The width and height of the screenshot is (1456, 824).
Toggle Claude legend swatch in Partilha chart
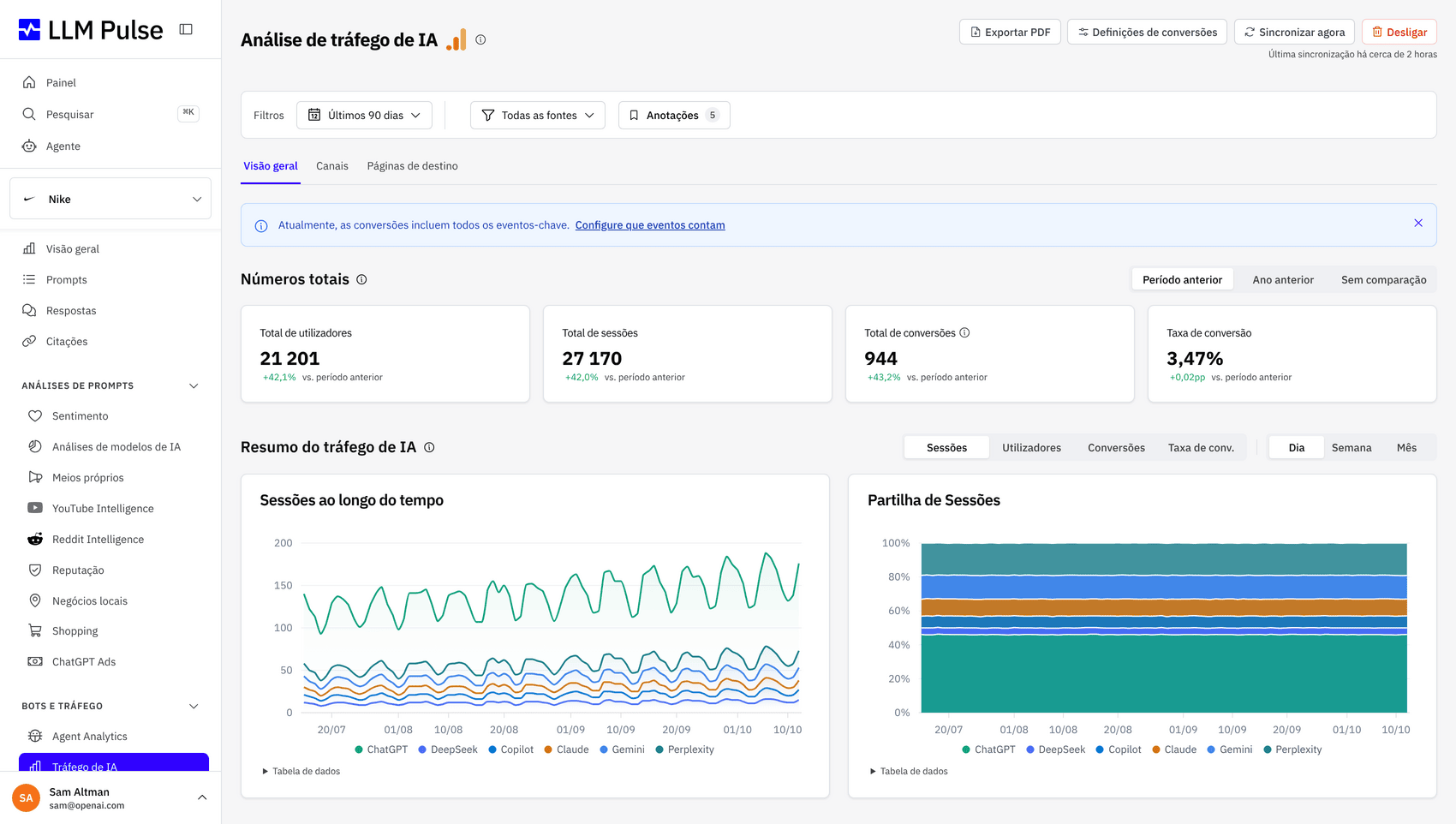click(1156, 749)
